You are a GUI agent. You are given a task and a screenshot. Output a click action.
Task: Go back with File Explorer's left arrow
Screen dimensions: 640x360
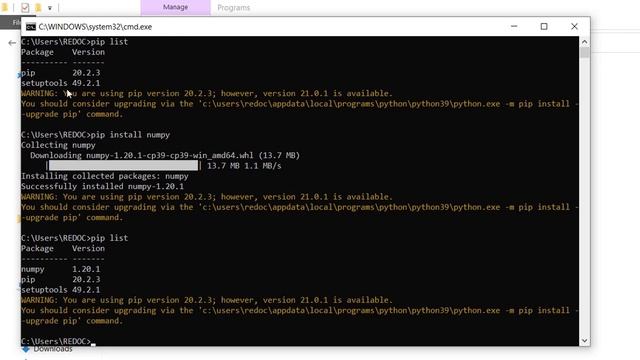(12, 42)
